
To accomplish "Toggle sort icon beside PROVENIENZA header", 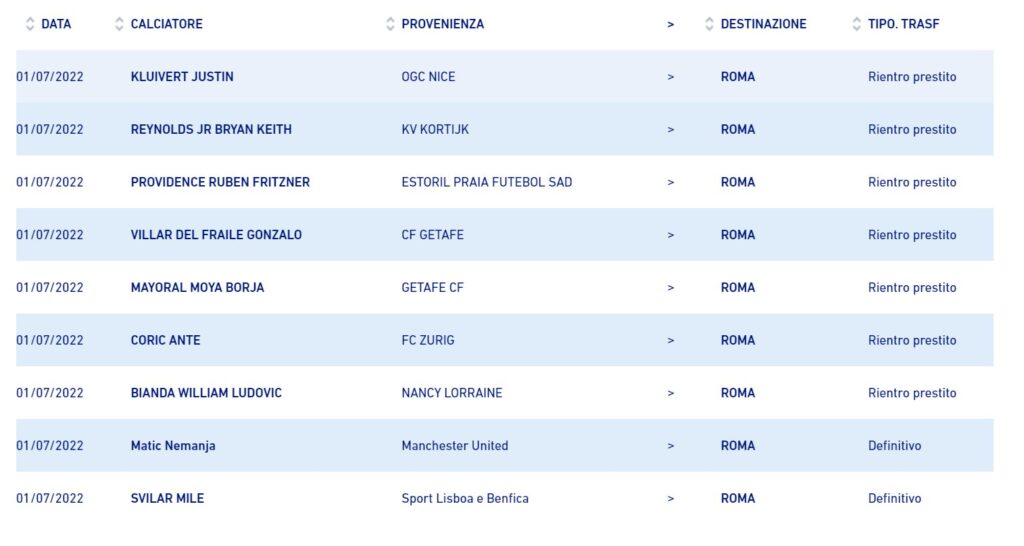I will 390,24.
